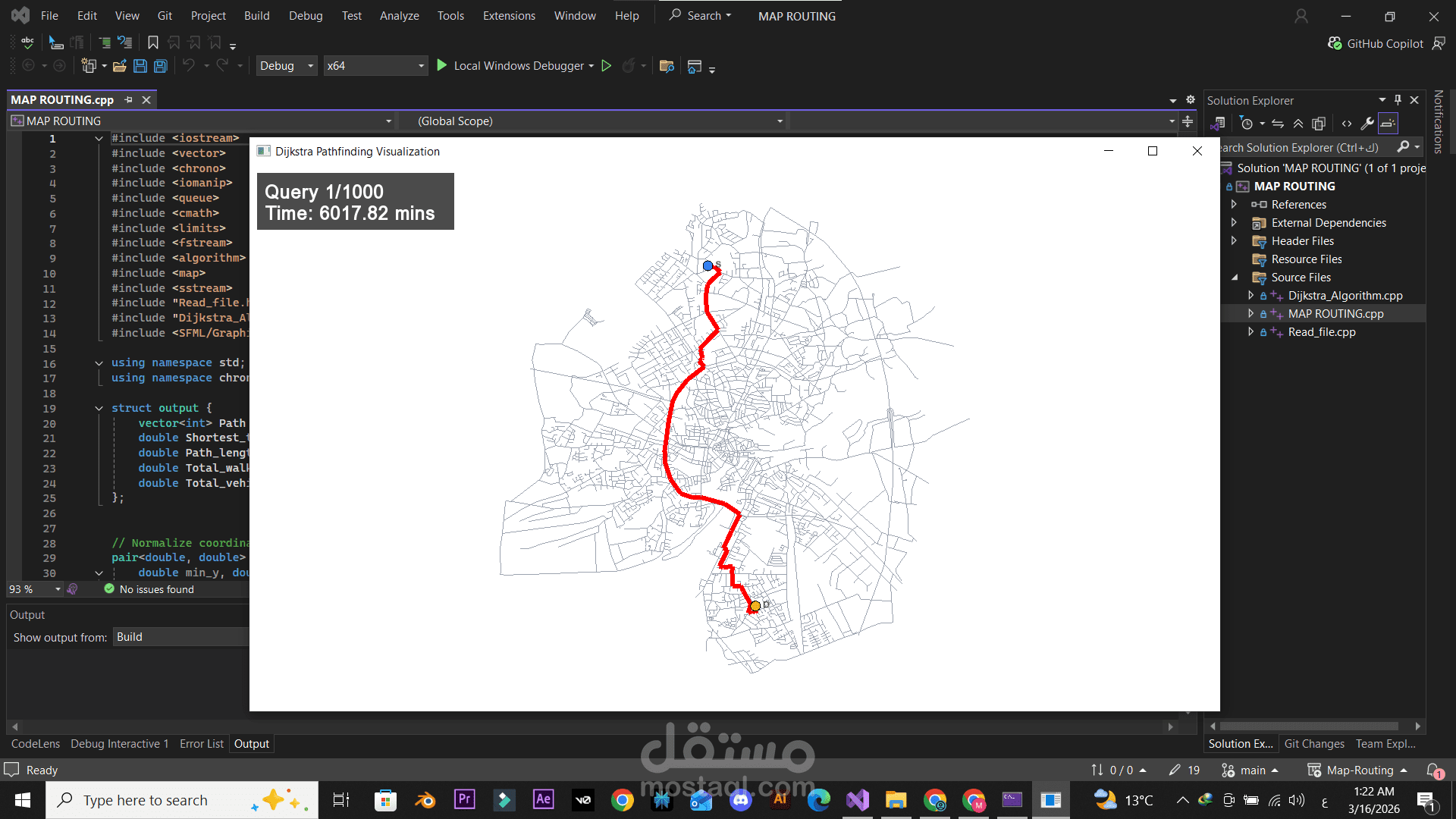Screen dimensions: 1456x819
Task: Click the GitHub Copilot status icon
Action: 1335,43
